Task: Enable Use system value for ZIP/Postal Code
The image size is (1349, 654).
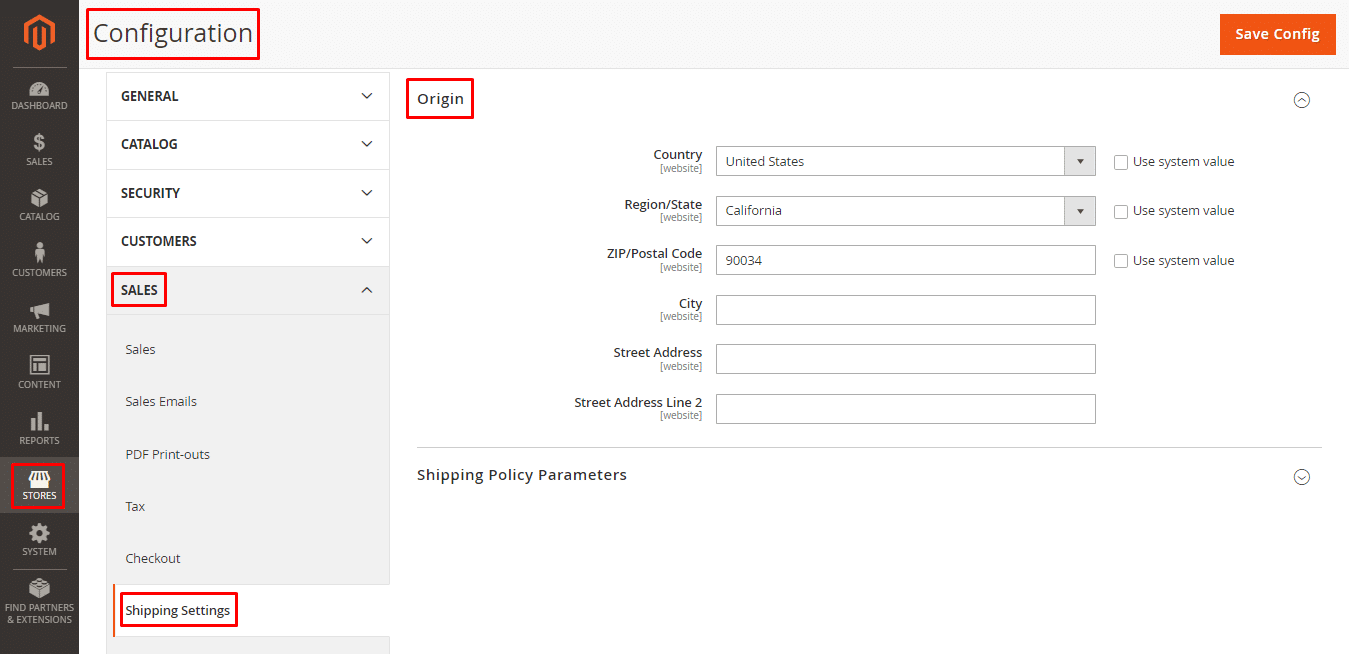Action: coord(1120,260)
